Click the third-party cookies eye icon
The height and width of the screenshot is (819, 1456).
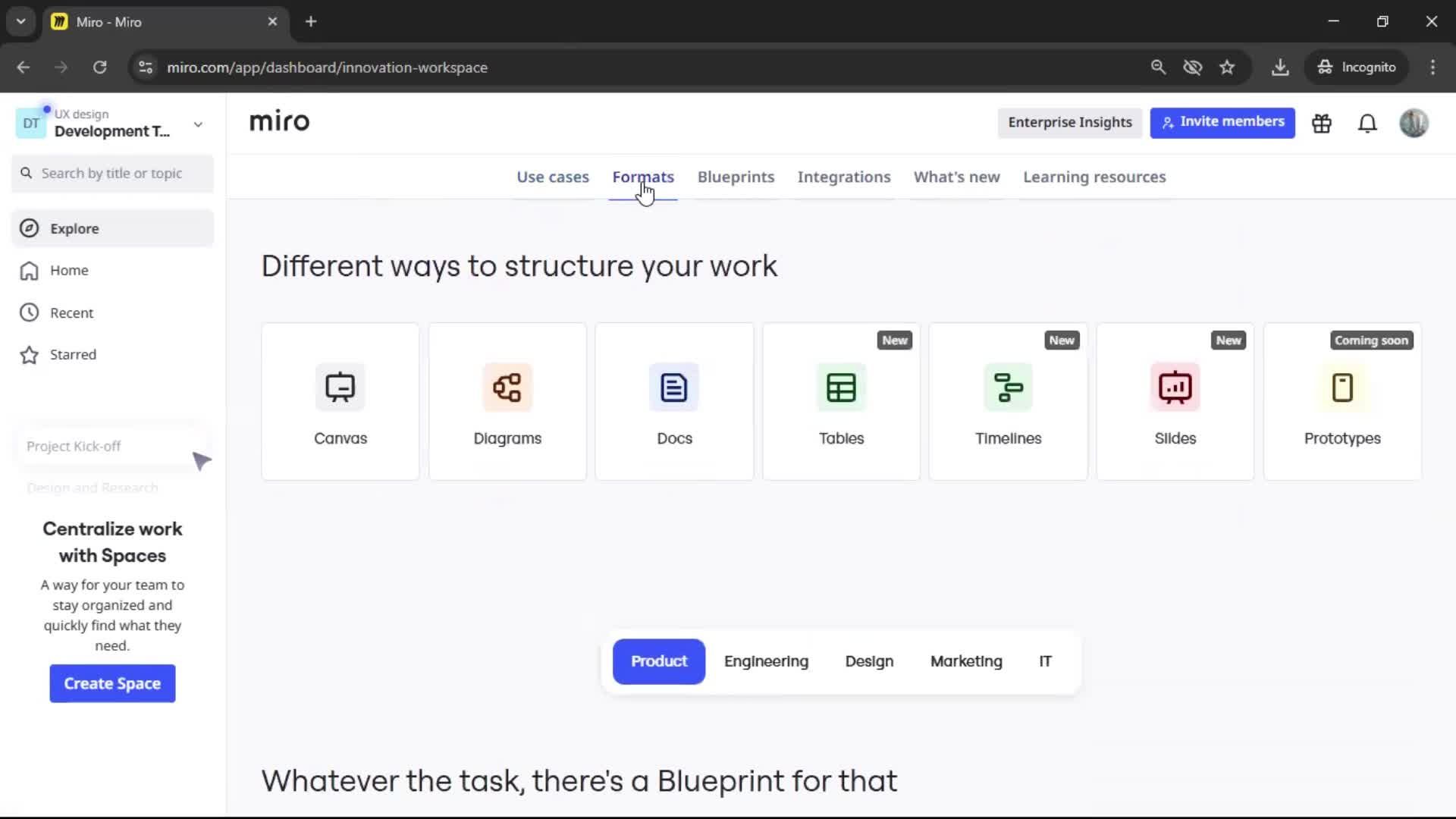(x=1193, y=67)
